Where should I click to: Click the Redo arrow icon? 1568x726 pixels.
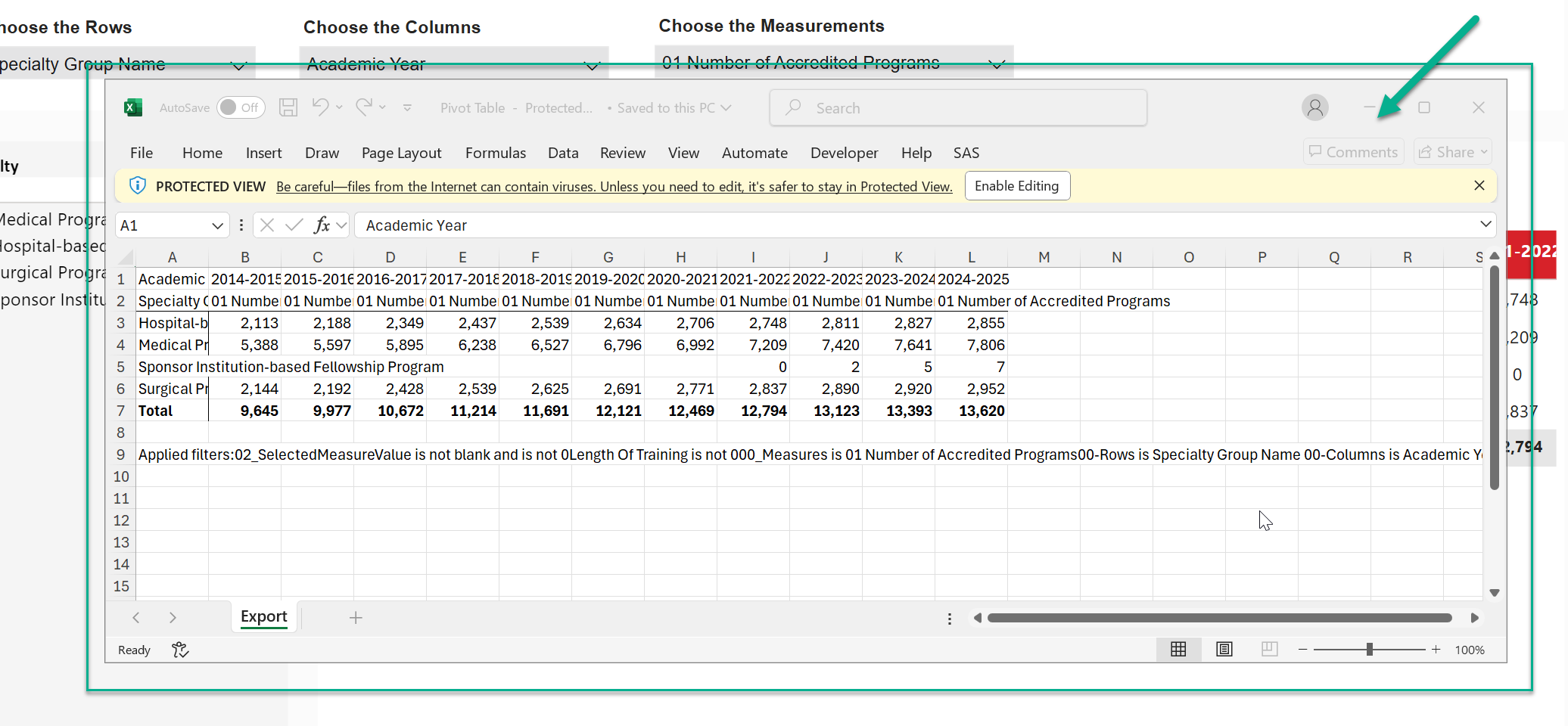364,107
